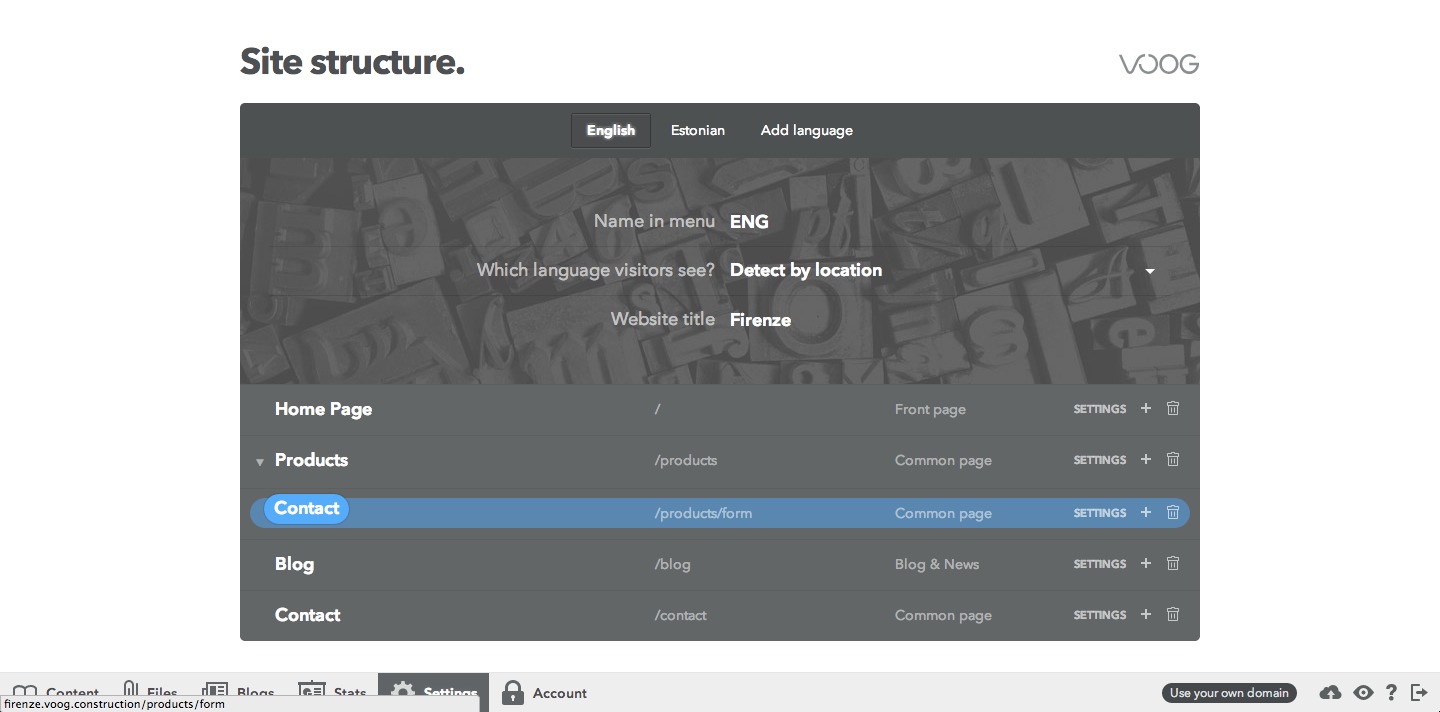Viewport: 1440px width, 712px height.
Task: Open the Stats toolbar item
Action: click(333, 692)
